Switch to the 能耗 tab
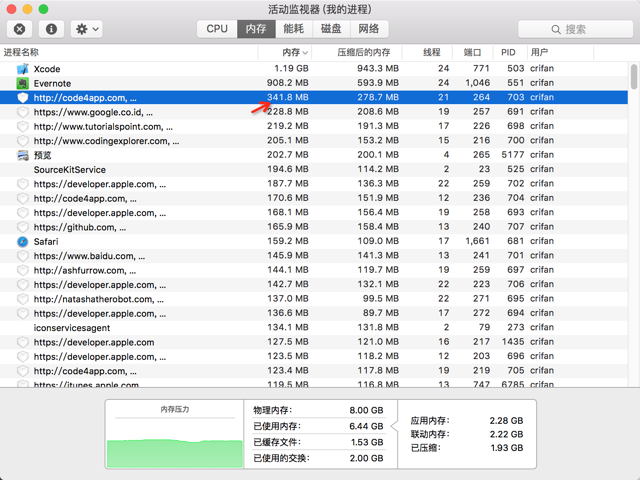This screenshot has width=640, height=480. (x=293, y=29)
